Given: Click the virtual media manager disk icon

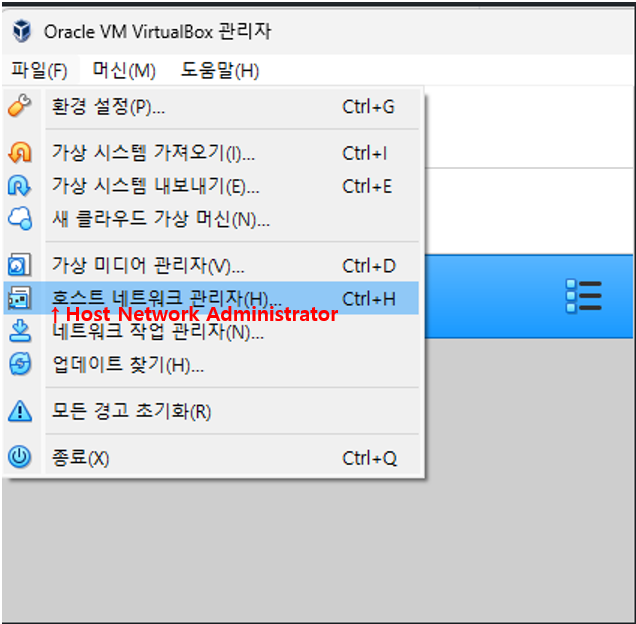Looking at the screenshot, I should [19, 265].
